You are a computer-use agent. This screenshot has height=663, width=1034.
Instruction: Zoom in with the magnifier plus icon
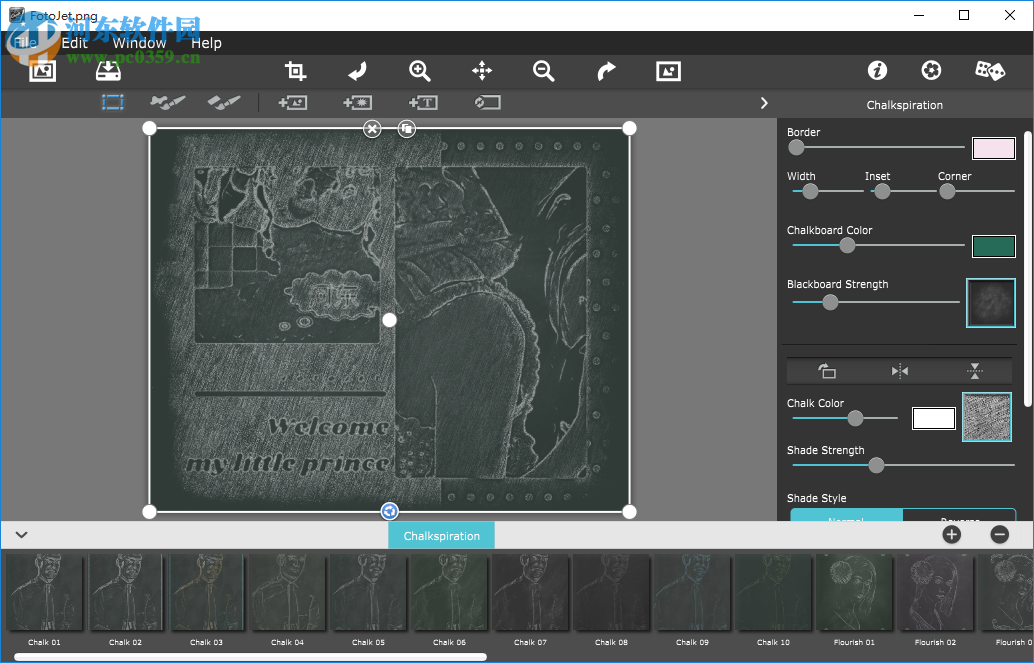point(420,71)
